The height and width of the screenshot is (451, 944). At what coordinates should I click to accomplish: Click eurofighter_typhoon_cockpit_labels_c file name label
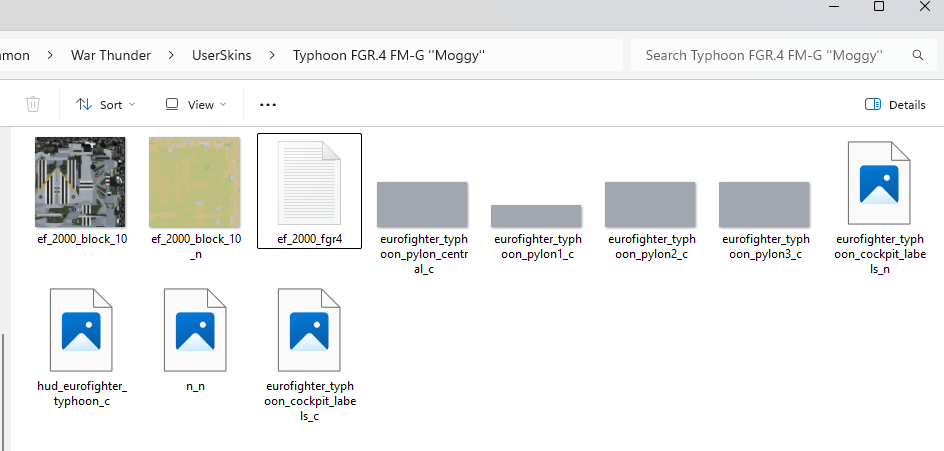coord(310,400)
